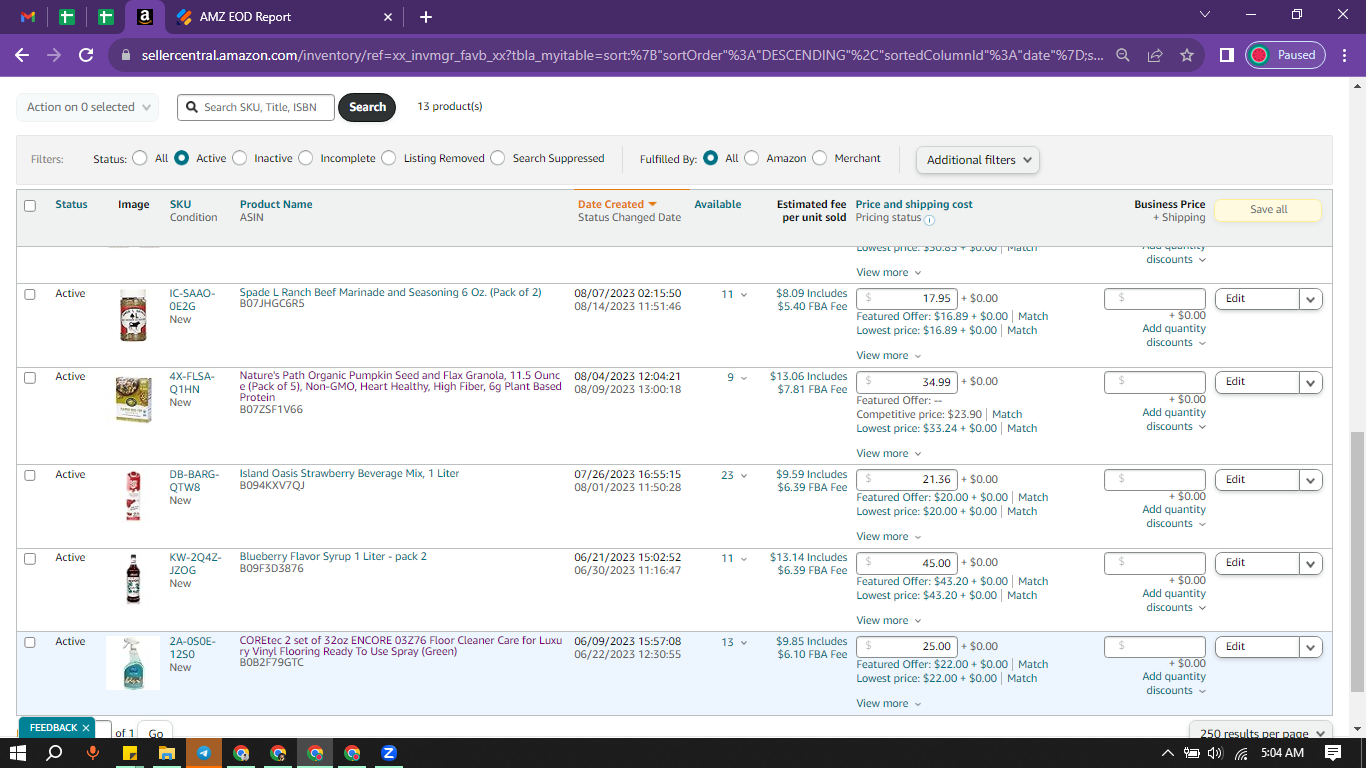Sort by the Product Name column header
The image size is (1366, 768).
[x=276, y=204]
